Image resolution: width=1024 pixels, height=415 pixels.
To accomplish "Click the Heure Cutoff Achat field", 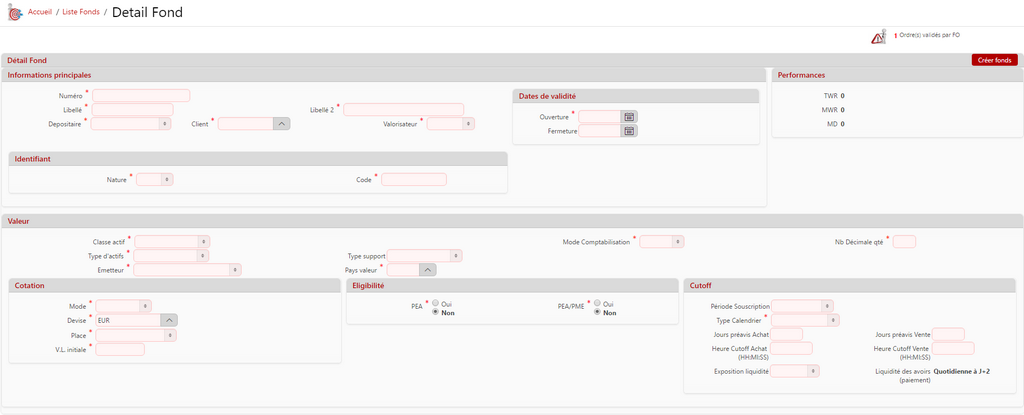I will (792, 348).
